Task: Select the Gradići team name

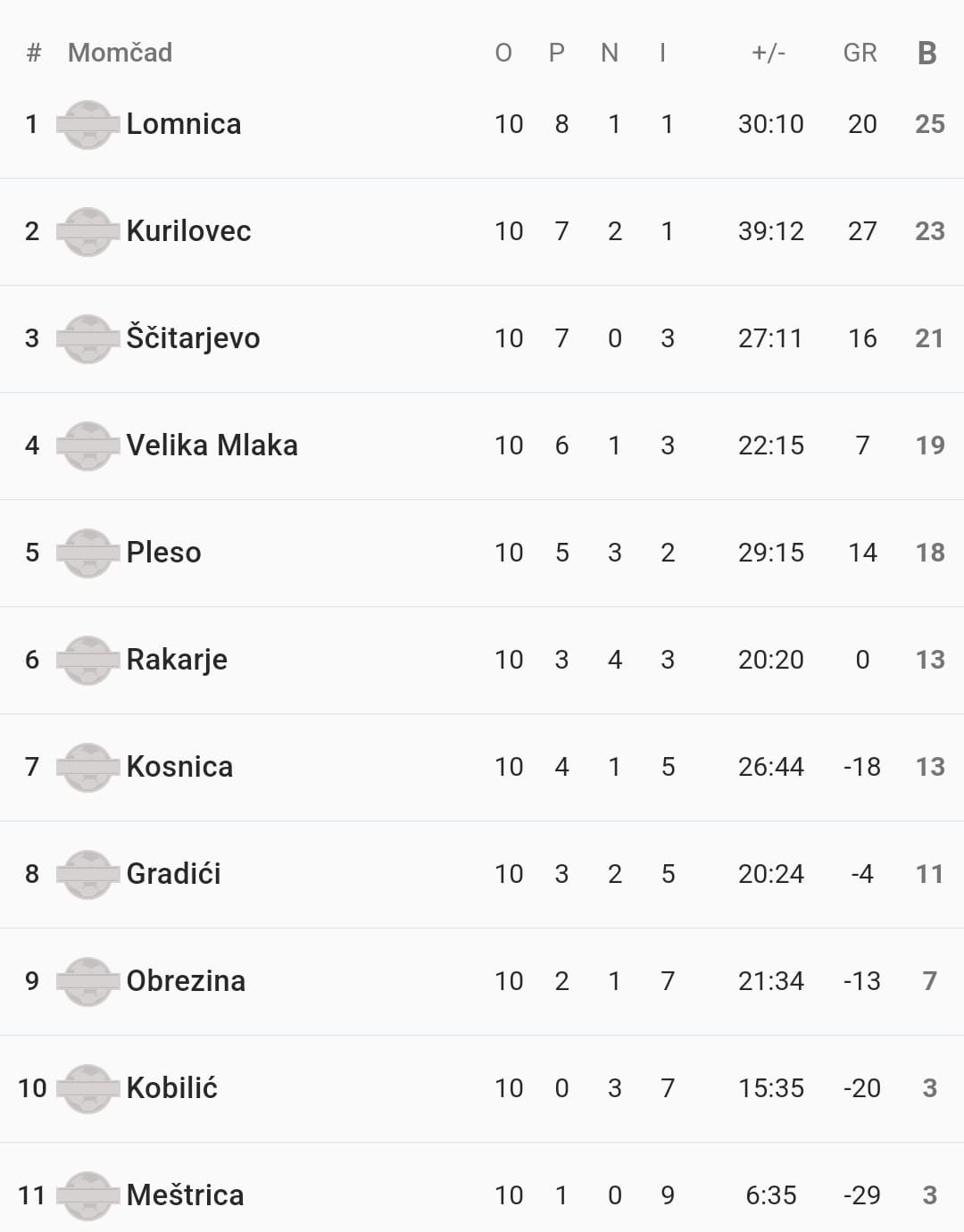Action: coord(173,874)
